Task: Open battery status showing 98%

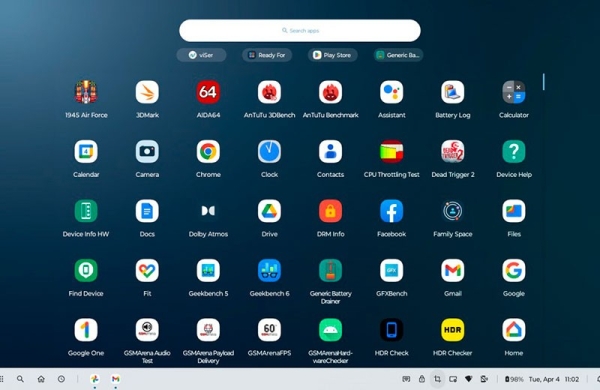Action: tap(514, 379)
